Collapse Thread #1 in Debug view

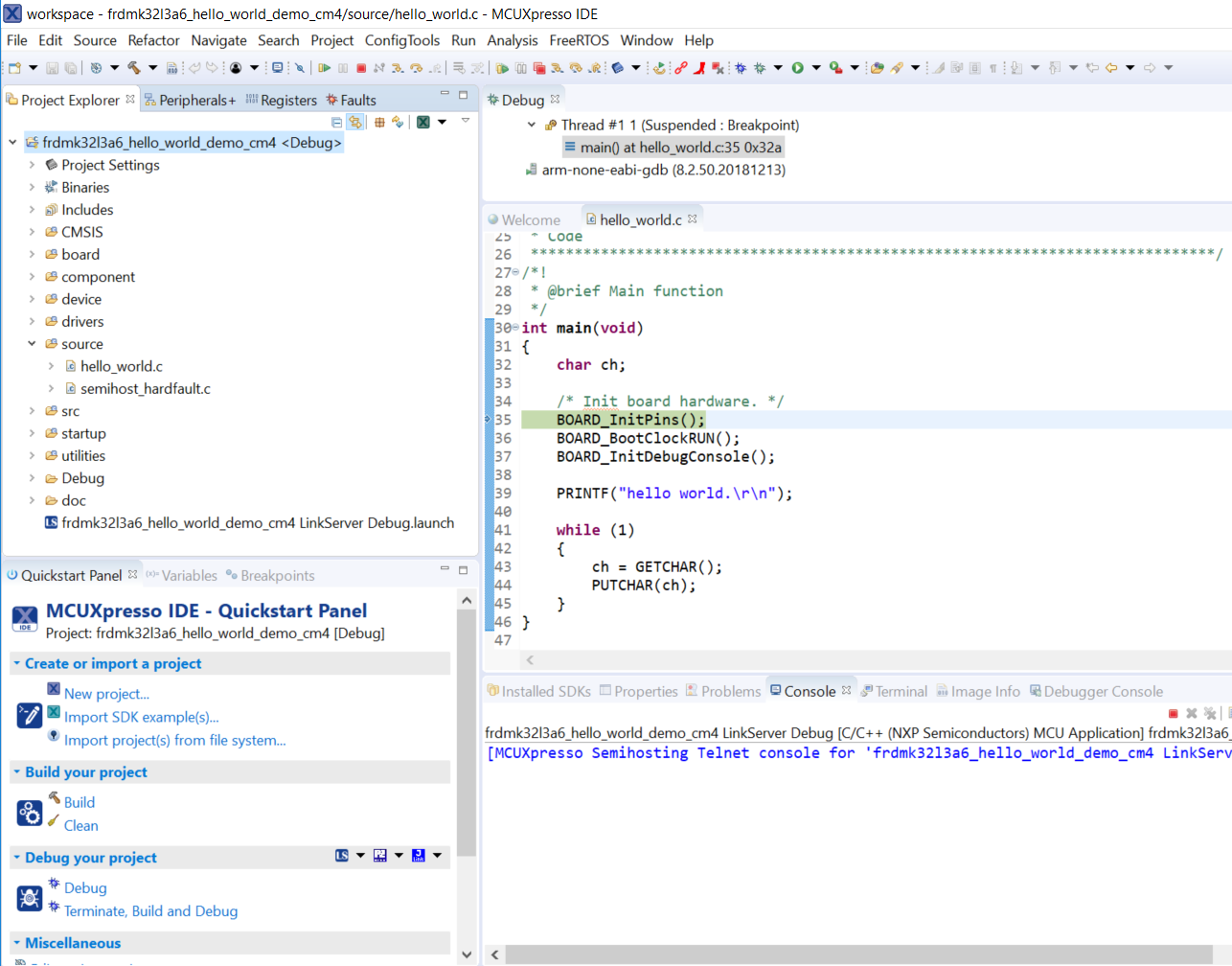click(x=532, y=125)
